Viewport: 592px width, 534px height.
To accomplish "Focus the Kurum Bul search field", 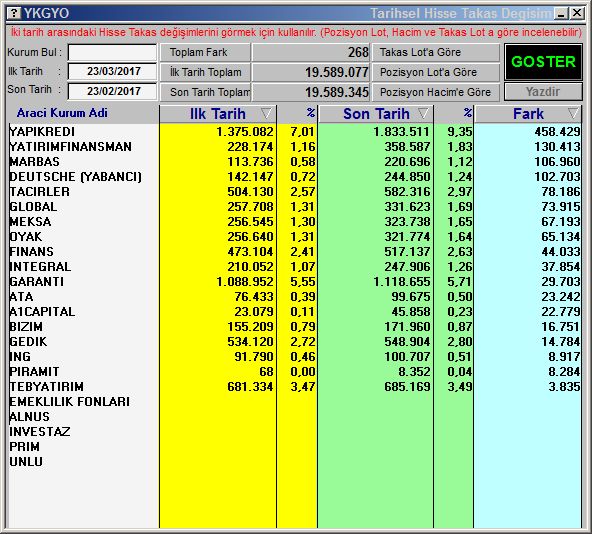I will point(112,52).
